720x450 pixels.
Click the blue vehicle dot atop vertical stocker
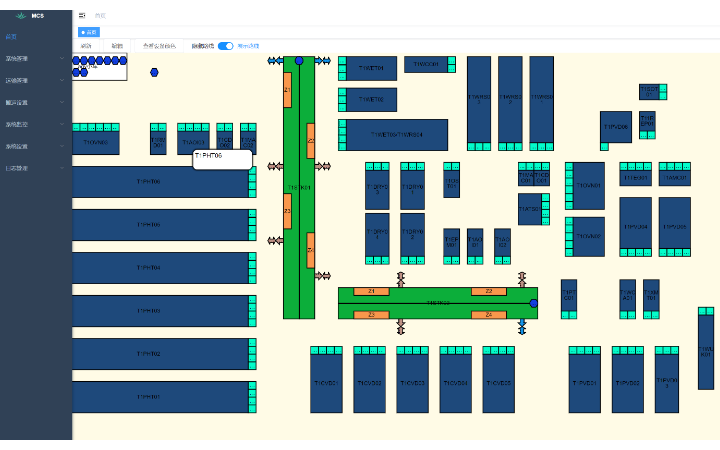tap(299, 61)
